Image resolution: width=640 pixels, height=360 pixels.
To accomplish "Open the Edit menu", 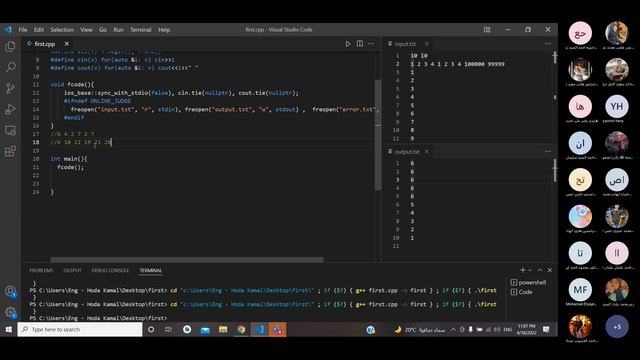I will tap(39, 30).
